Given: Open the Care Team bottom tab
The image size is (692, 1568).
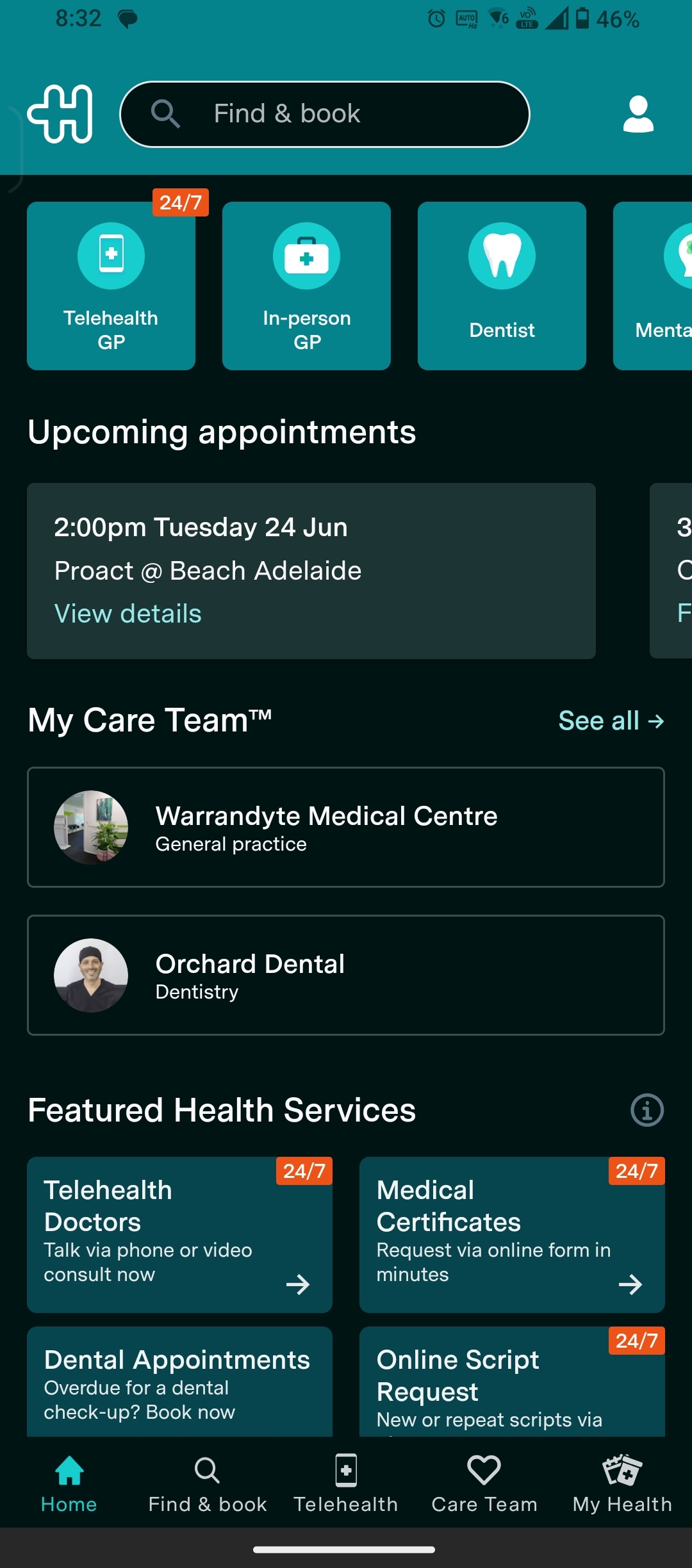Looking at the screenshot, I should coord(484,1483).
